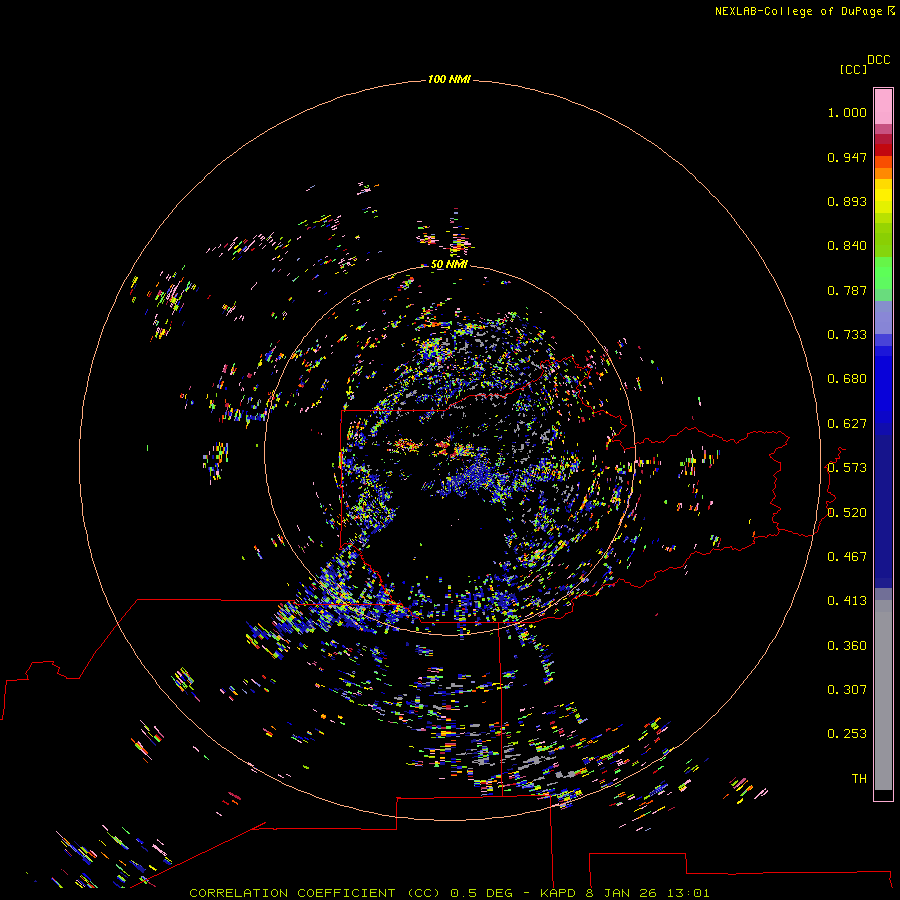Image resolution: width=900 pixels, height=900 pixels.
Task: Click the 0.680 scale value
Action: click(x=847, y=379)
